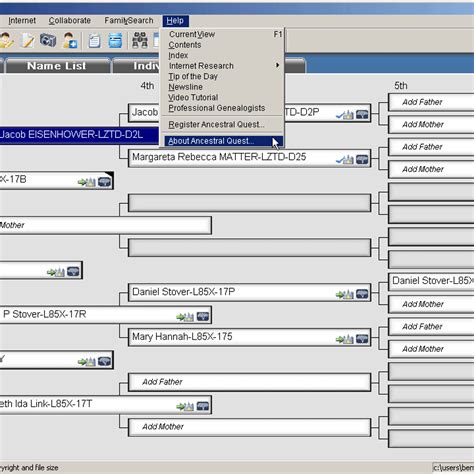The width and height of the screenshot is (474, 474).
Task: Click the binoculars search toolbar icon
Action: pos(140,41)
